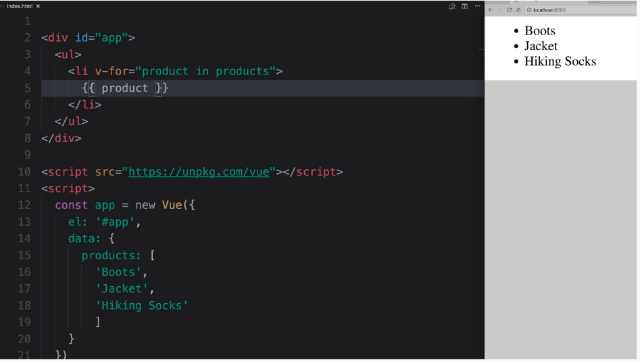Screen dimensions: 640x362
Task: Click the script src attribute name
Action: [x=105, y=172]
